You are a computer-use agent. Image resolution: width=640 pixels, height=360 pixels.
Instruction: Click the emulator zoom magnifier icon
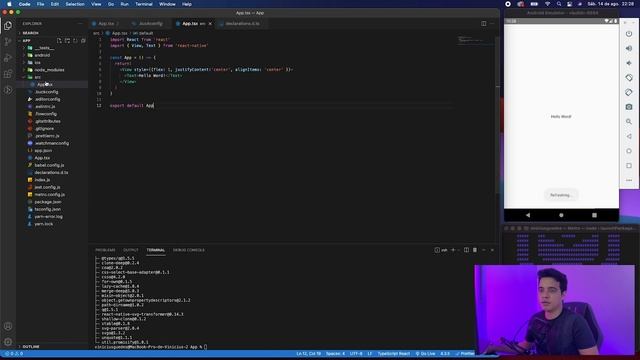(629, 122)
